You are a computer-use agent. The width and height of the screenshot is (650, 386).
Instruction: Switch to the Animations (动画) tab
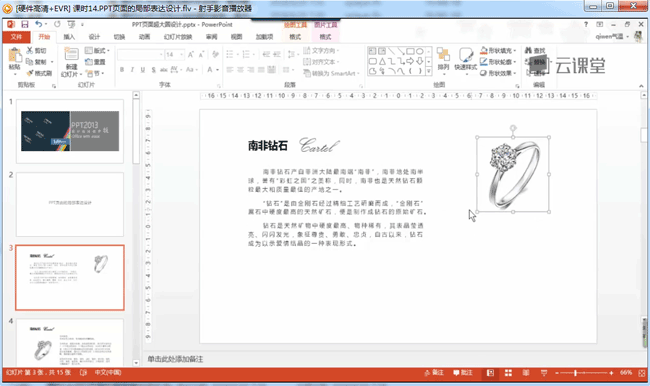coord(144,37)
